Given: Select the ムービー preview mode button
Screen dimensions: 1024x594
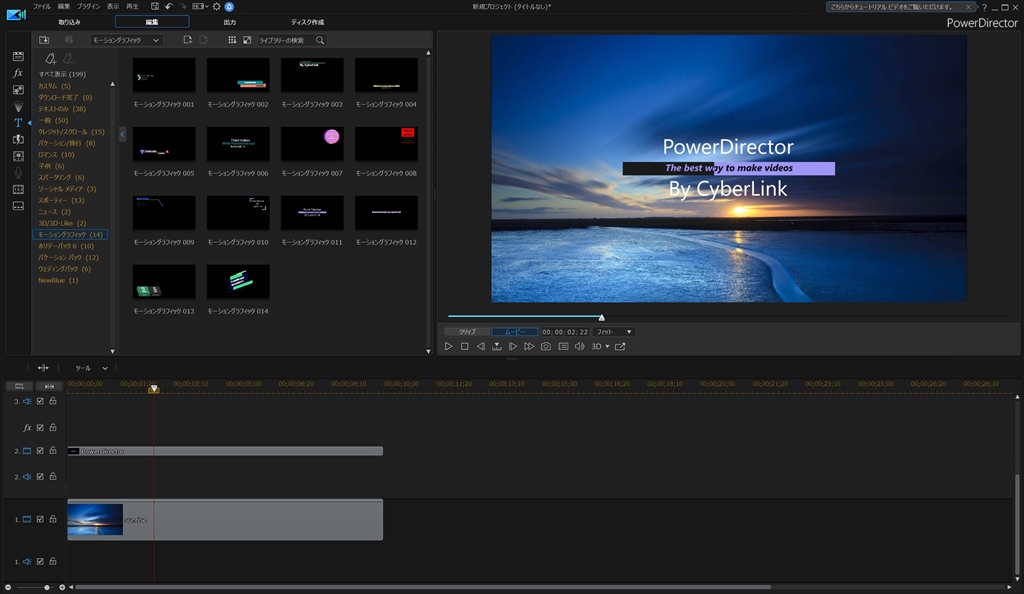Looking at the screenshot, I should (x=515, y=332).
